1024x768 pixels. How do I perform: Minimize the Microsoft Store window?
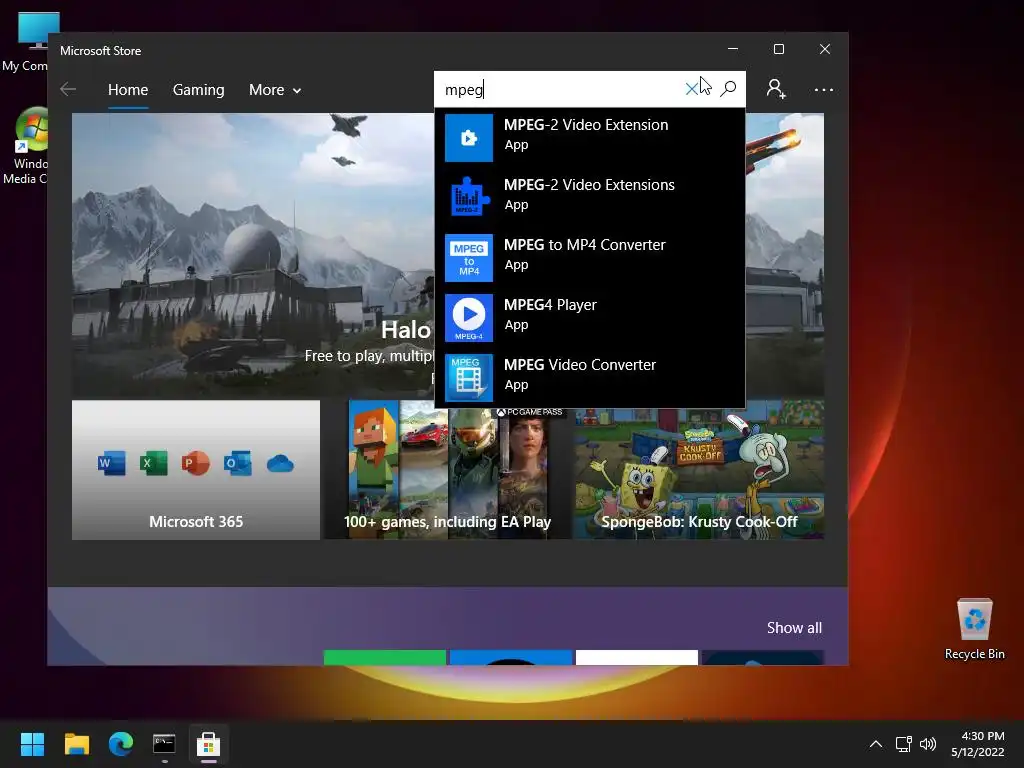(733, 49)
